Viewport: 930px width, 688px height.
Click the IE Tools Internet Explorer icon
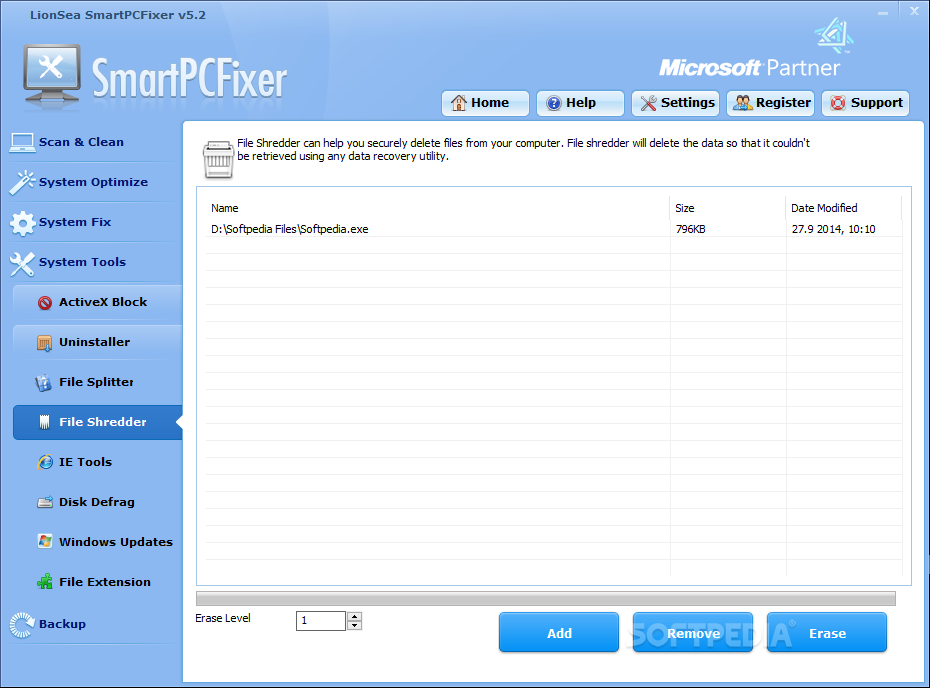coord(45,462)
